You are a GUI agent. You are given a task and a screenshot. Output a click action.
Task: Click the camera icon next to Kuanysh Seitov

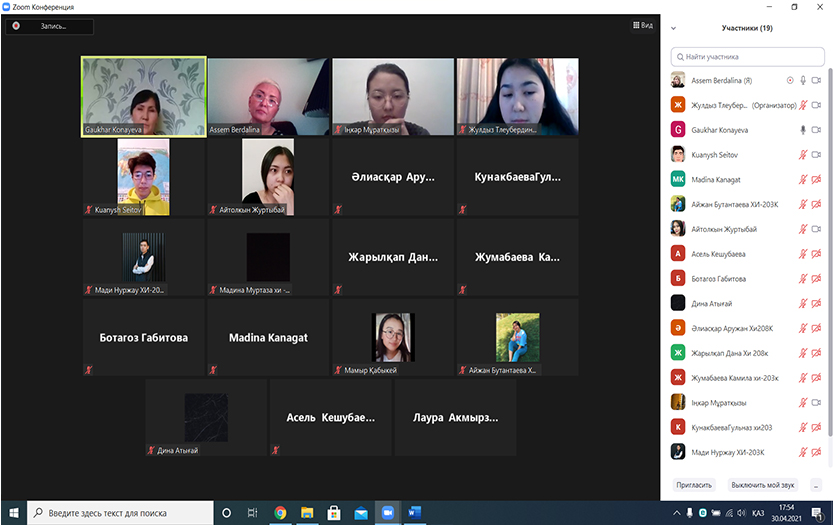click(816, 155)
